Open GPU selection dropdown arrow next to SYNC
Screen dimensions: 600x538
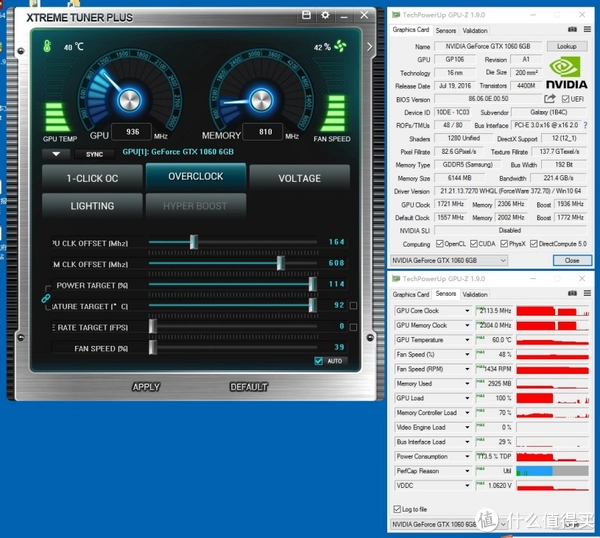click(56, 154)
